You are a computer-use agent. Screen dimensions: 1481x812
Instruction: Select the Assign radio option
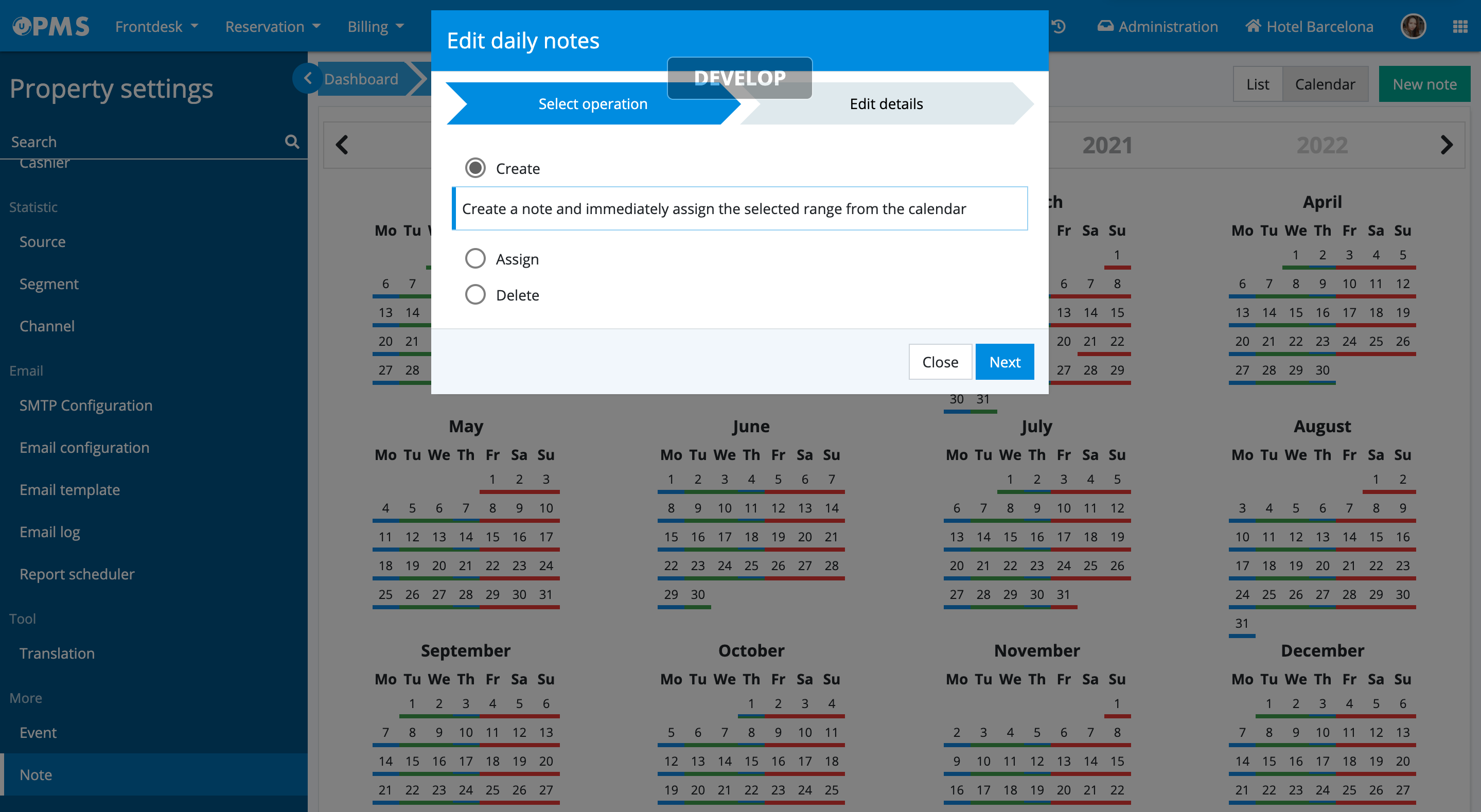[x=475, y=259]
